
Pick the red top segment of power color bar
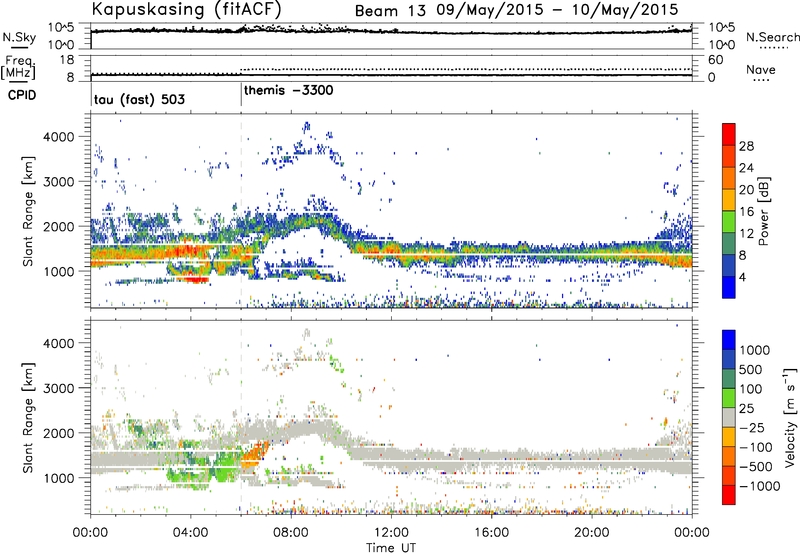click(x=729, y=134)
